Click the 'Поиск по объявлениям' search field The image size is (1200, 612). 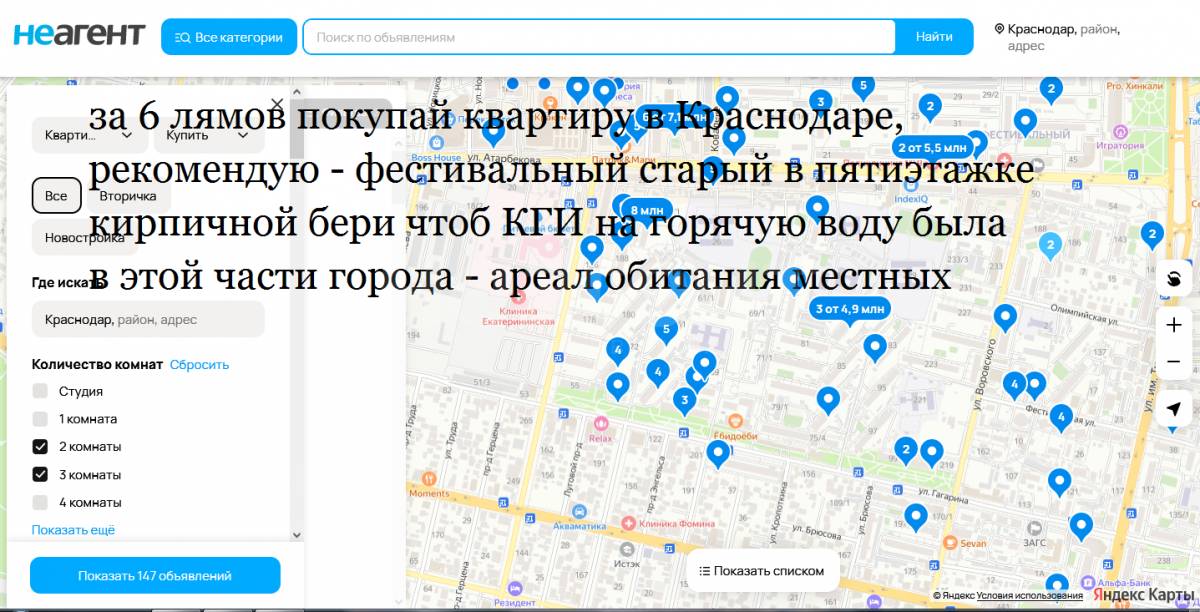point(600,36)
